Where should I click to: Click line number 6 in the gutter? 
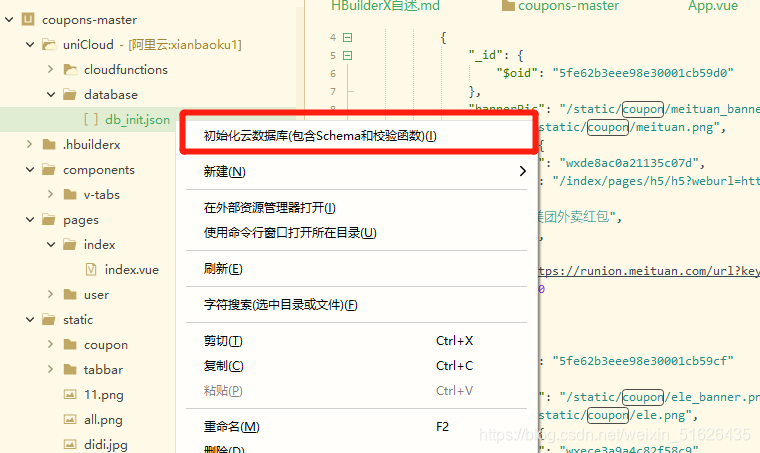tap(333, 74)
